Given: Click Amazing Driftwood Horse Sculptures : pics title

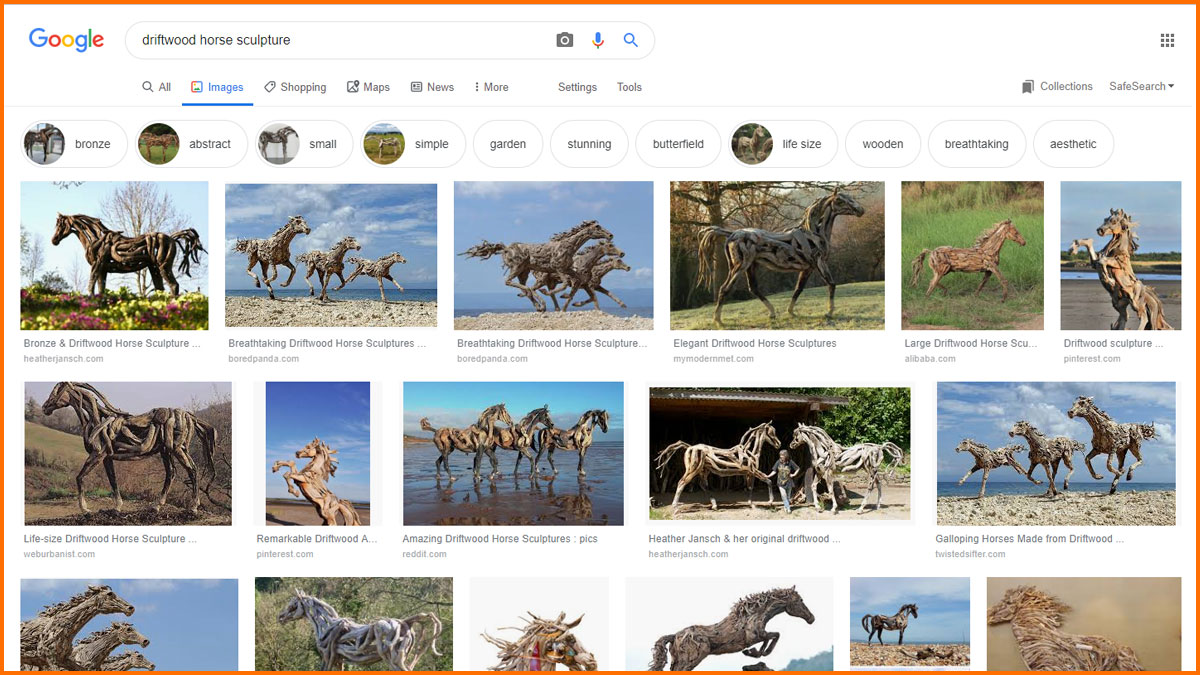Looking at the screenshot, I should click(x=500, y=539).
